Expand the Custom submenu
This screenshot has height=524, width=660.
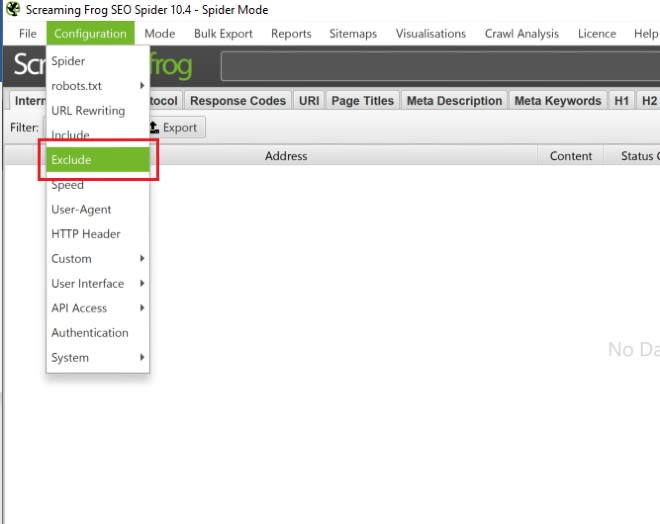coord(98,258)
